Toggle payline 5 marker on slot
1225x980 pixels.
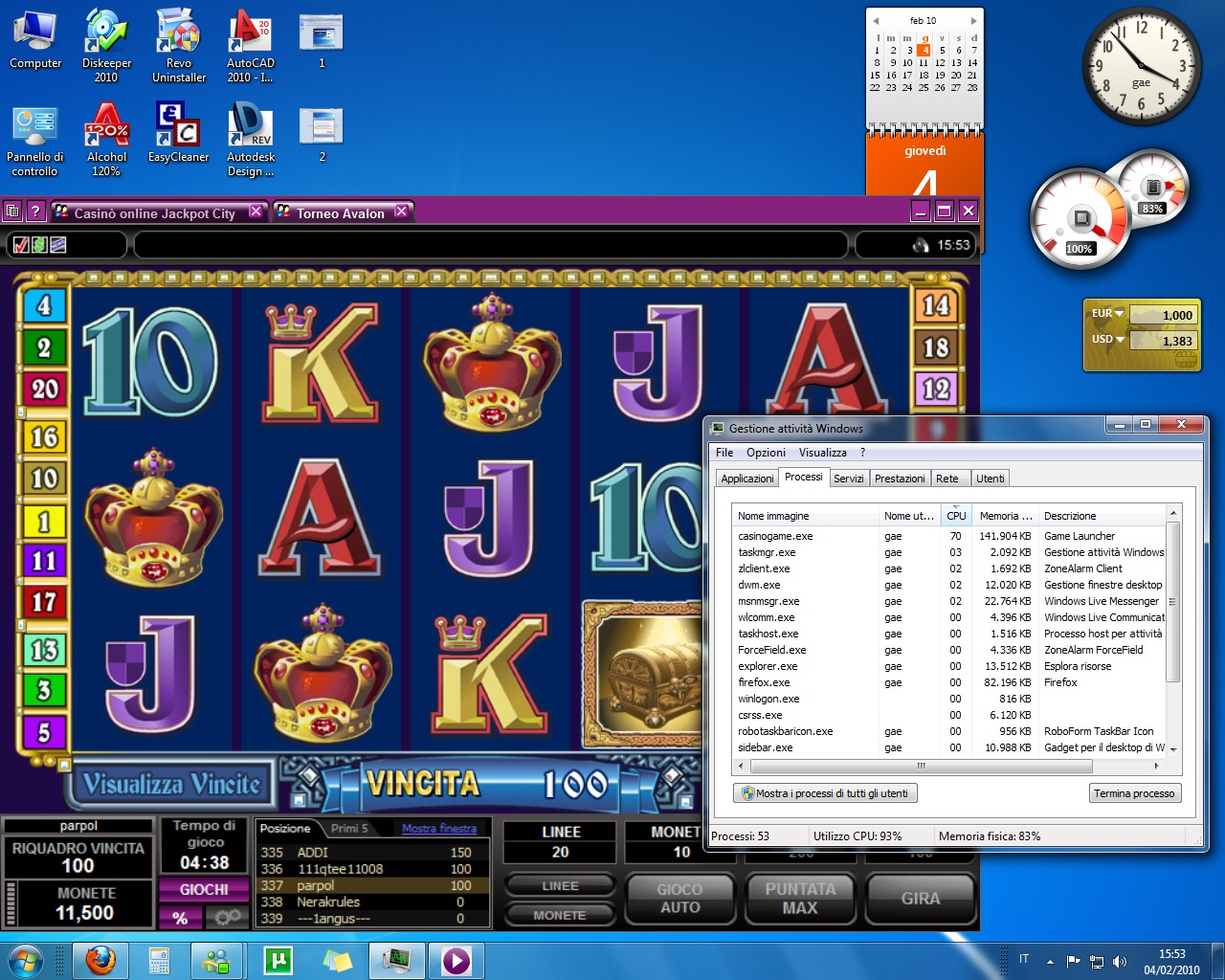[x=44, y=733]
